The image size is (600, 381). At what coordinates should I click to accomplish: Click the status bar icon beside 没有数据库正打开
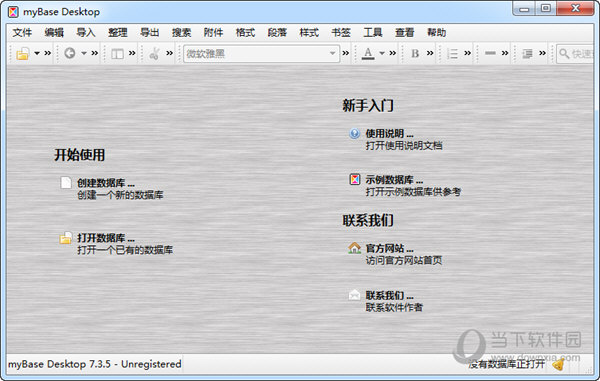click(x=558, y=365)
